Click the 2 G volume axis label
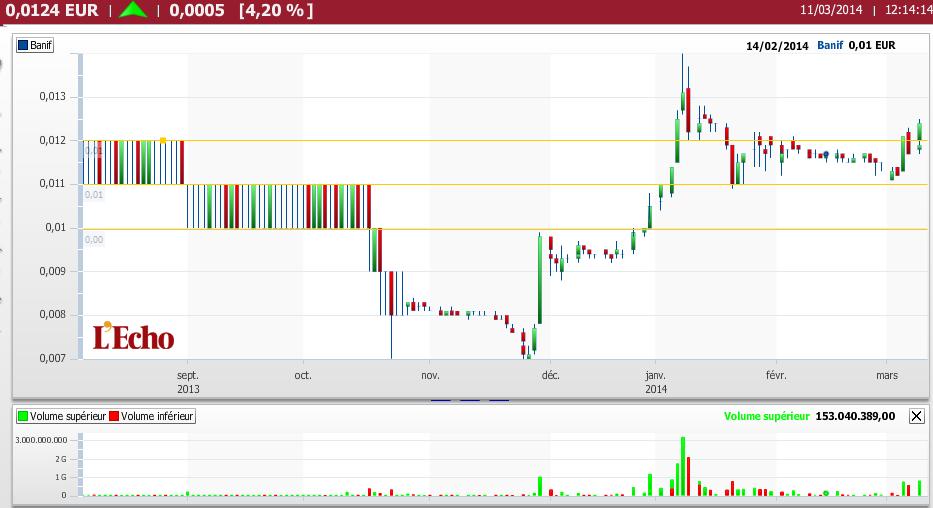 [61, 459]
